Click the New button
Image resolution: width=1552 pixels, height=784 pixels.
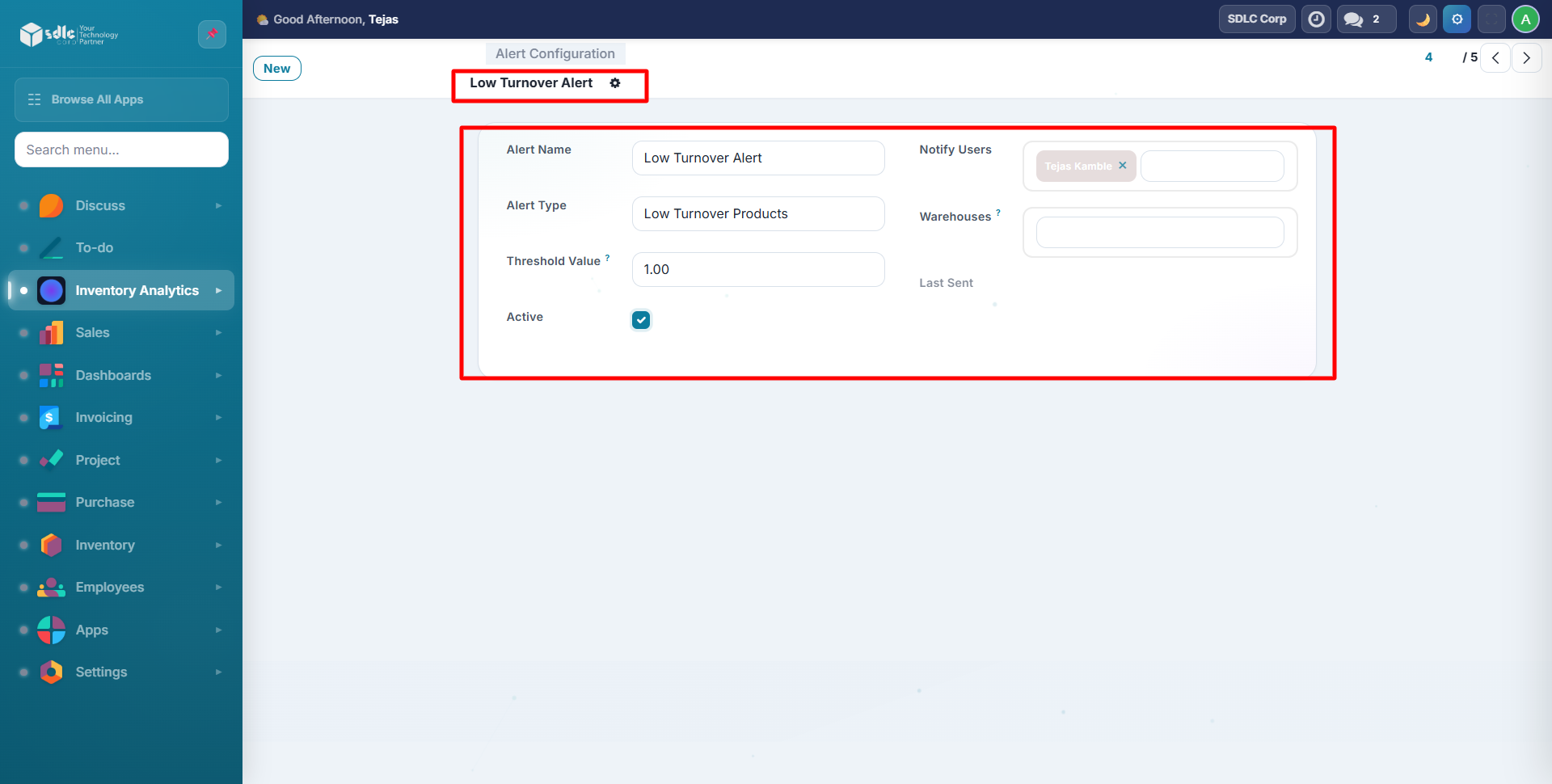point(276,69)
